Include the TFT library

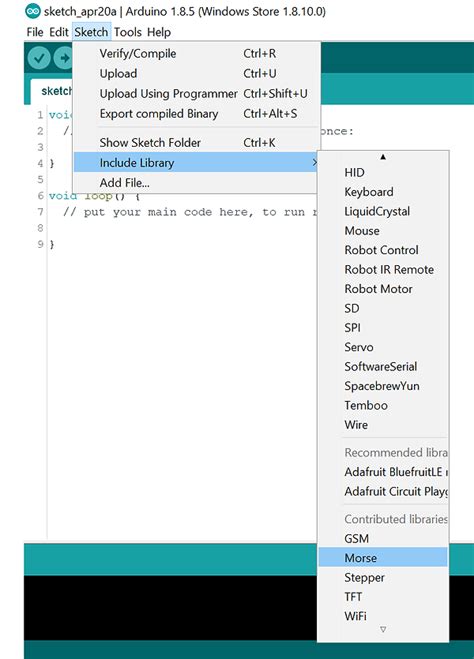tap(383, 596)
